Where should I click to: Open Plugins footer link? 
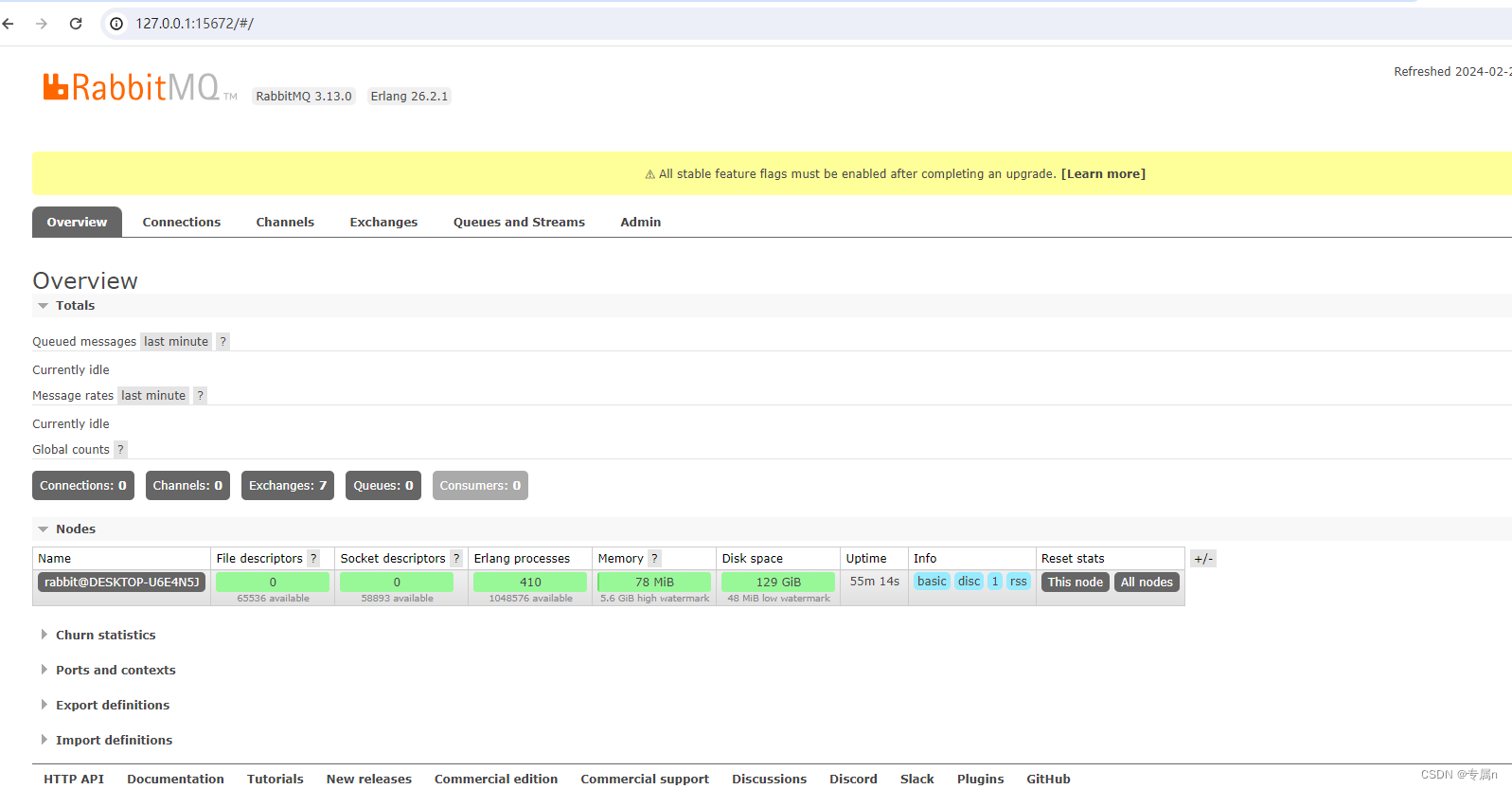981,780
